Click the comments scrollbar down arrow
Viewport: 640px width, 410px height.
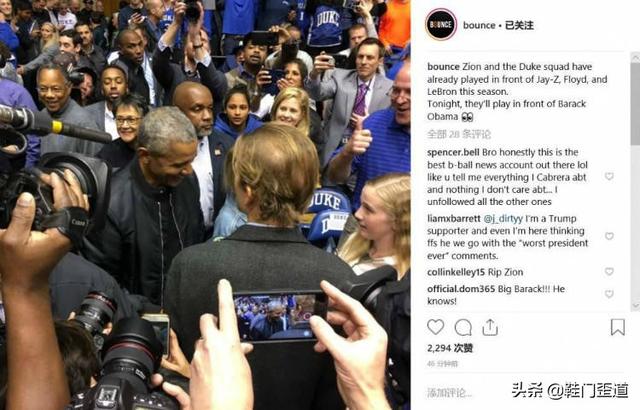[x=636, y=306]
